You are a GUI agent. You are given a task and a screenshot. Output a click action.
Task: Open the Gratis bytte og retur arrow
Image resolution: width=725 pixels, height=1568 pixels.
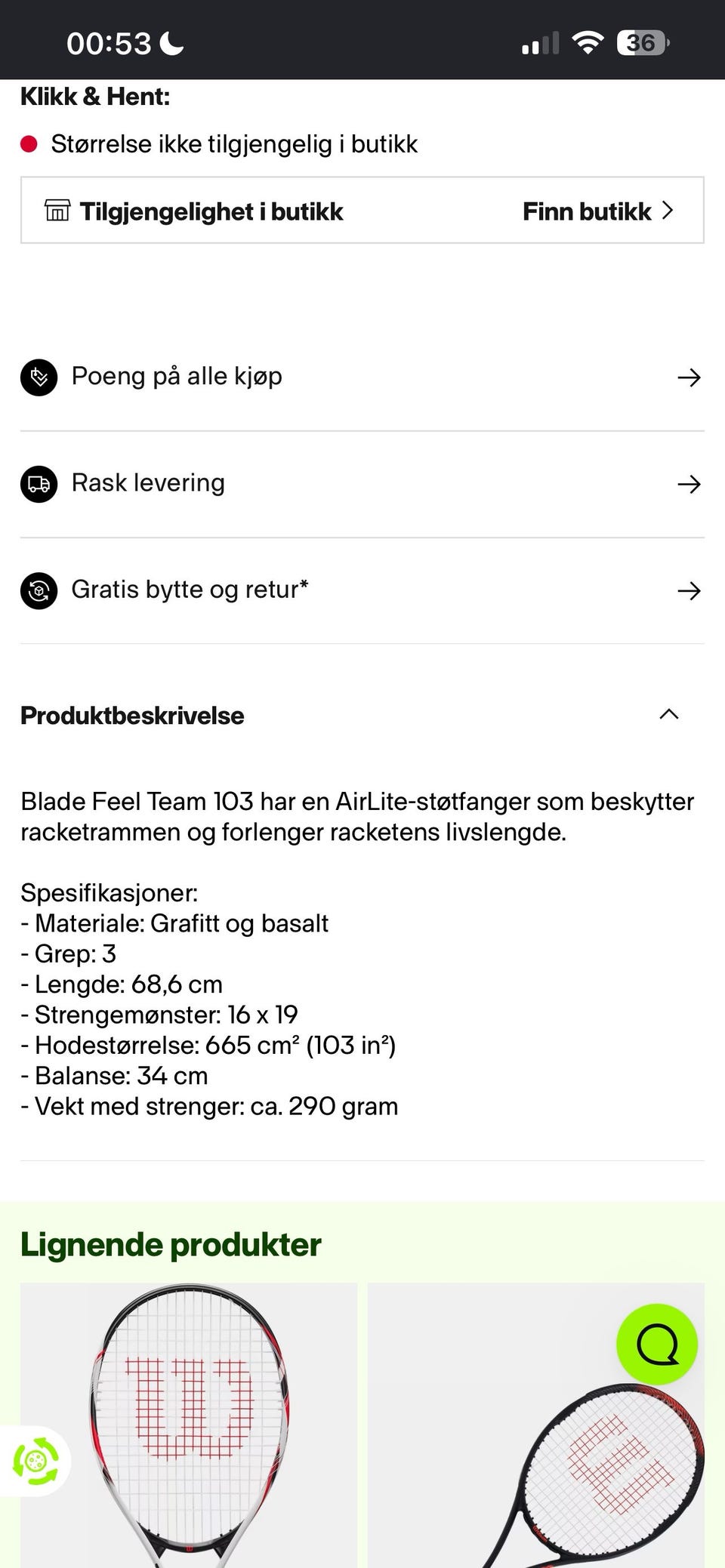click(x=689, y=591)
